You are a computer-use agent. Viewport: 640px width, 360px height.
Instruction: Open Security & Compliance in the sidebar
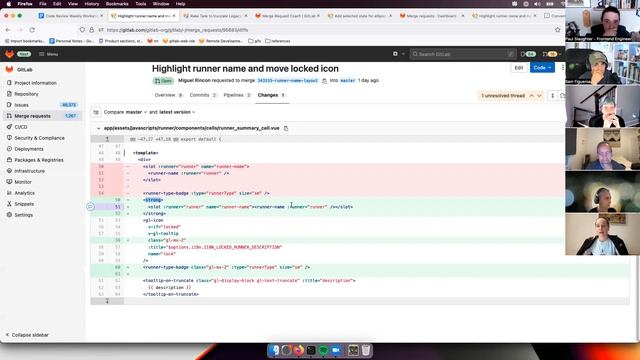[39, 138]
